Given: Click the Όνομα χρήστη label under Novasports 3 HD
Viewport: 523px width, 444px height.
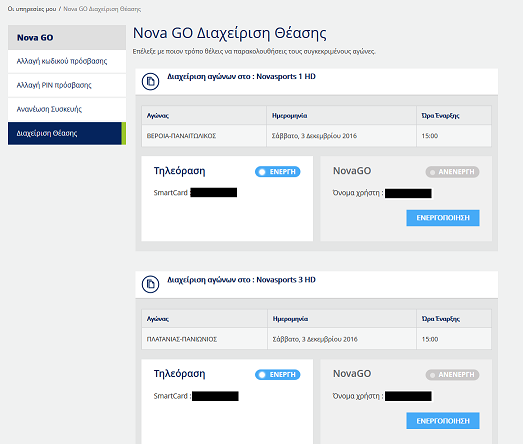Looking at the screenshot, I should pyautogui.click(x=358, y=396).
